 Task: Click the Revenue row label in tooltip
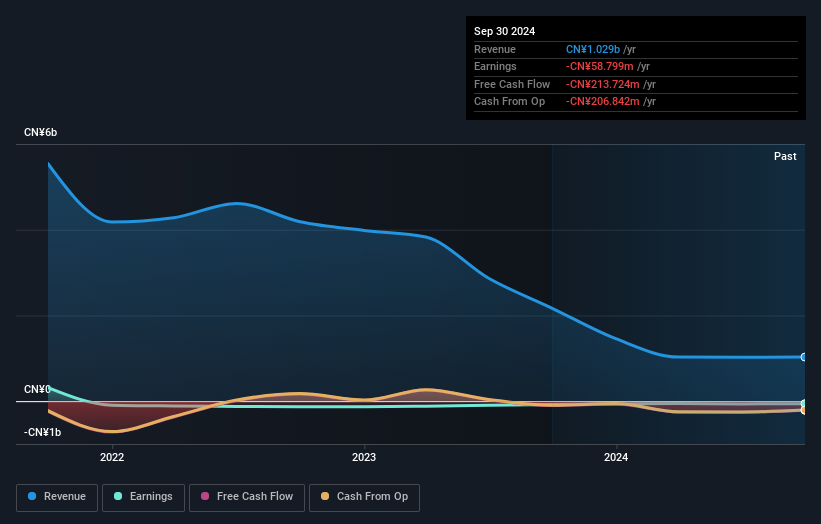495,49
